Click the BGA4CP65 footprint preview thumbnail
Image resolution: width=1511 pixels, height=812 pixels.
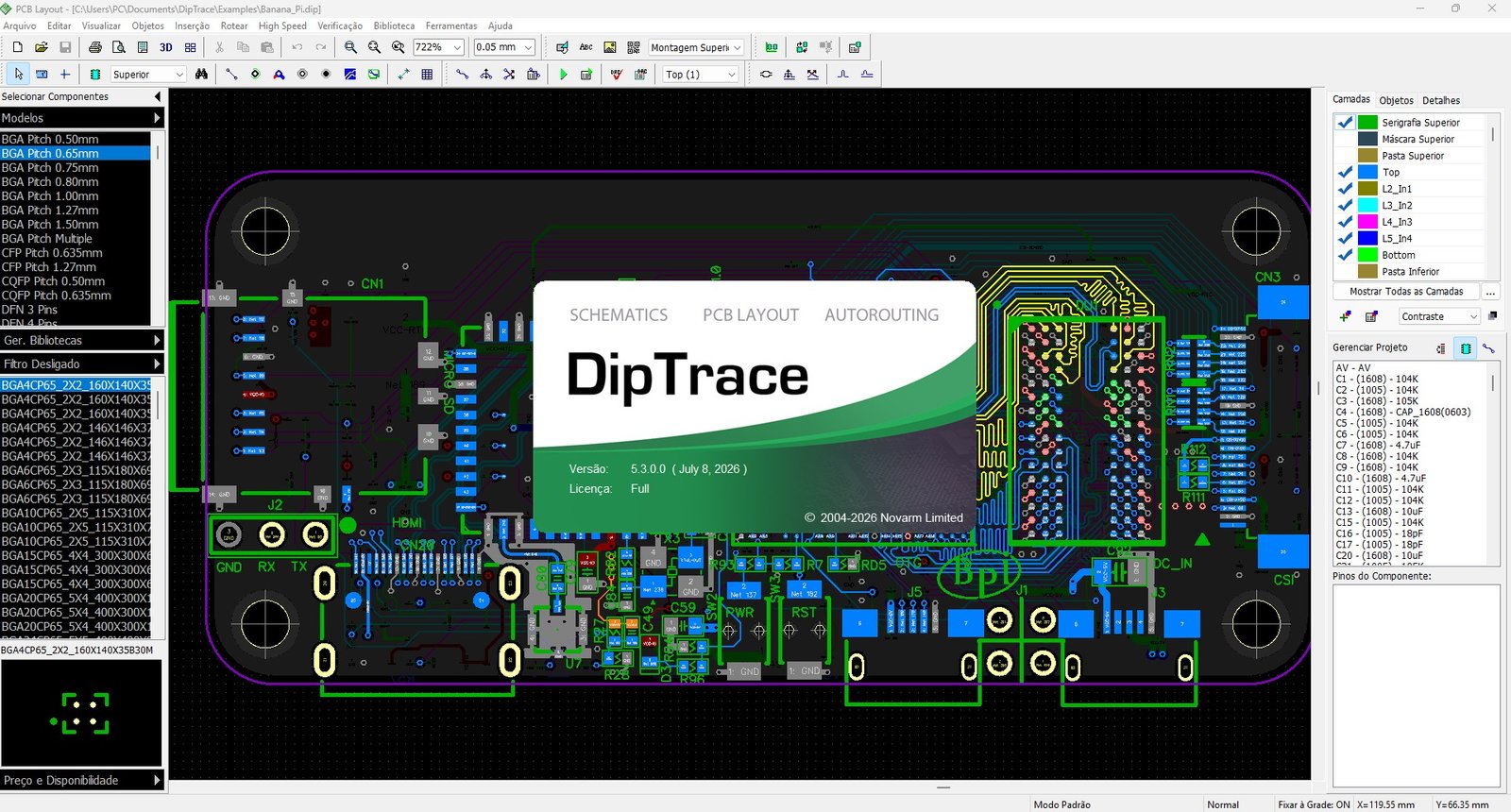tap(81, 713)
